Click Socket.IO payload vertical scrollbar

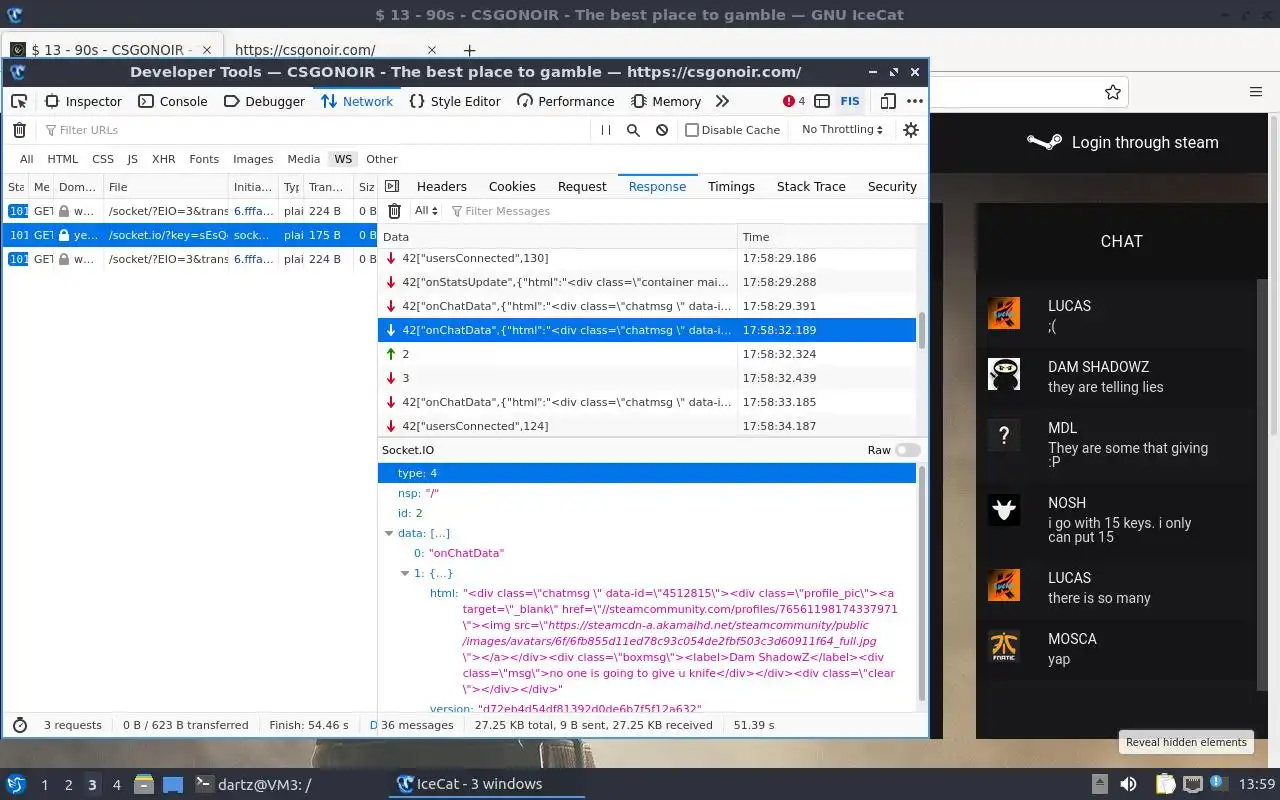pyautogui.click(x=922, y=583)
